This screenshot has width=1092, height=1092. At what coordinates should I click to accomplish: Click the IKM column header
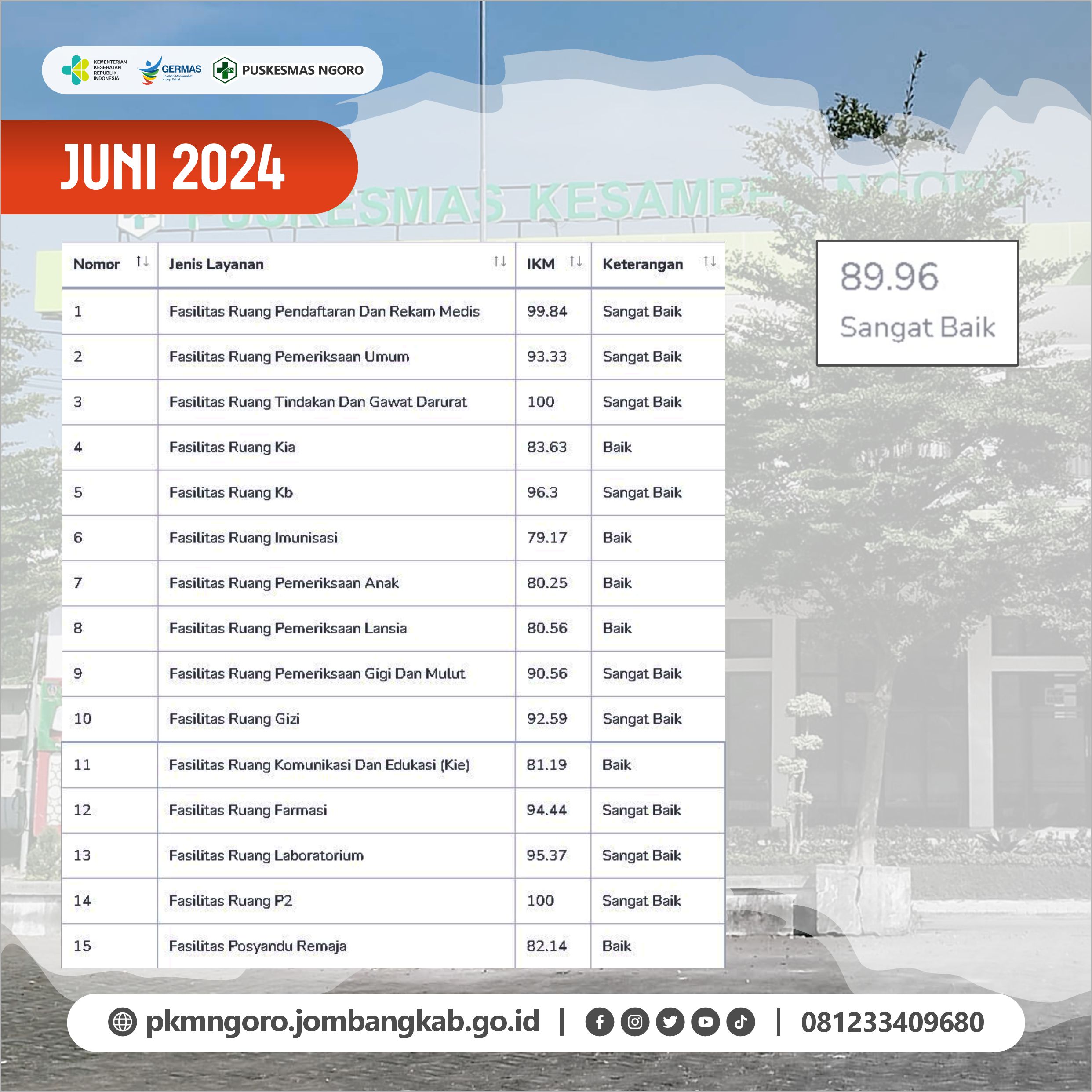tap(540, 264)
